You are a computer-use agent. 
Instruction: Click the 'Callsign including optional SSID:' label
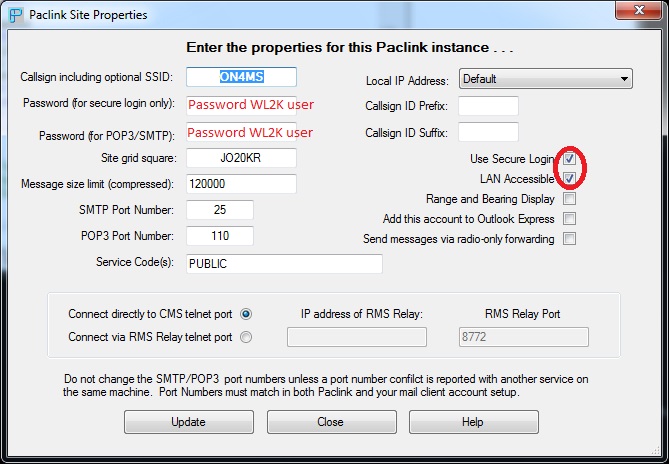click(97, 77)
